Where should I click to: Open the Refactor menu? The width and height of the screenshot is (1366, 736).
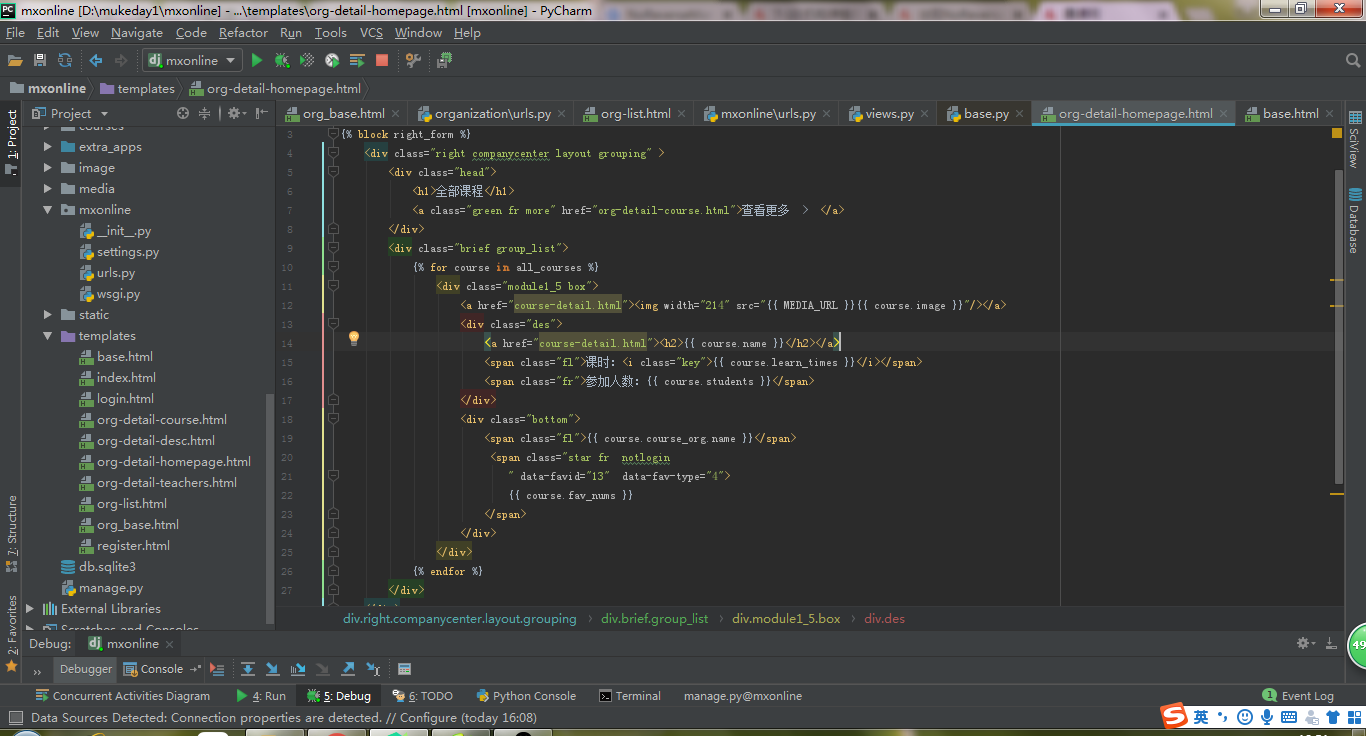coord(243,33)
